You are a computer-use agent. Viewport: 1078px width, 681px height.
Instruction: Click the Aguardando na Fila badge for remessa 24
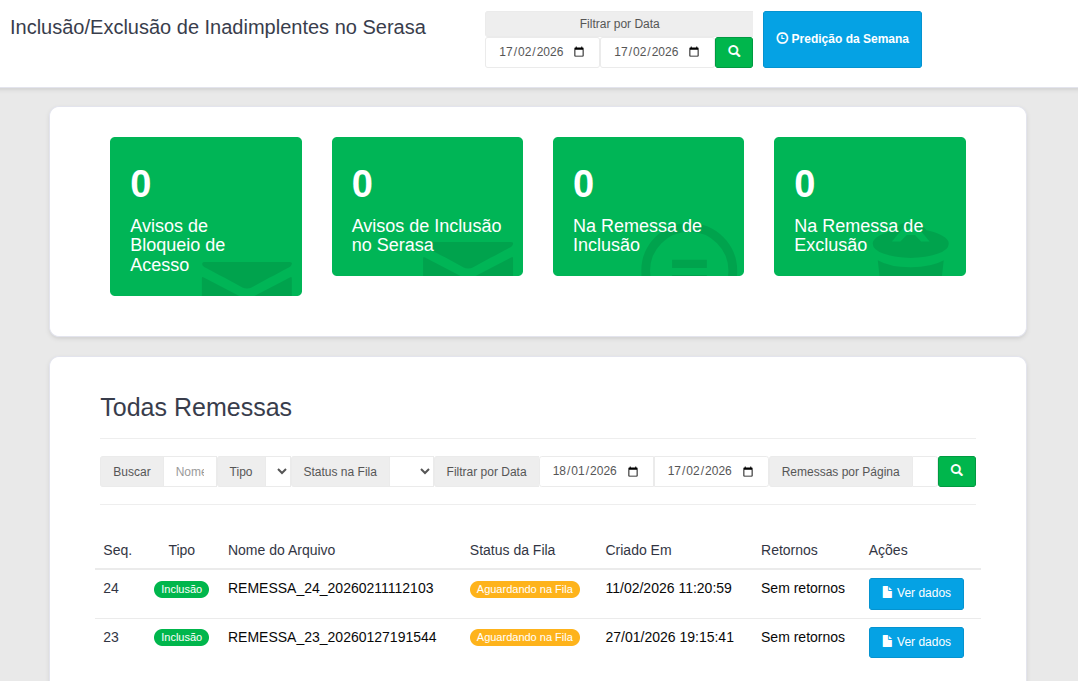(525, 589)
